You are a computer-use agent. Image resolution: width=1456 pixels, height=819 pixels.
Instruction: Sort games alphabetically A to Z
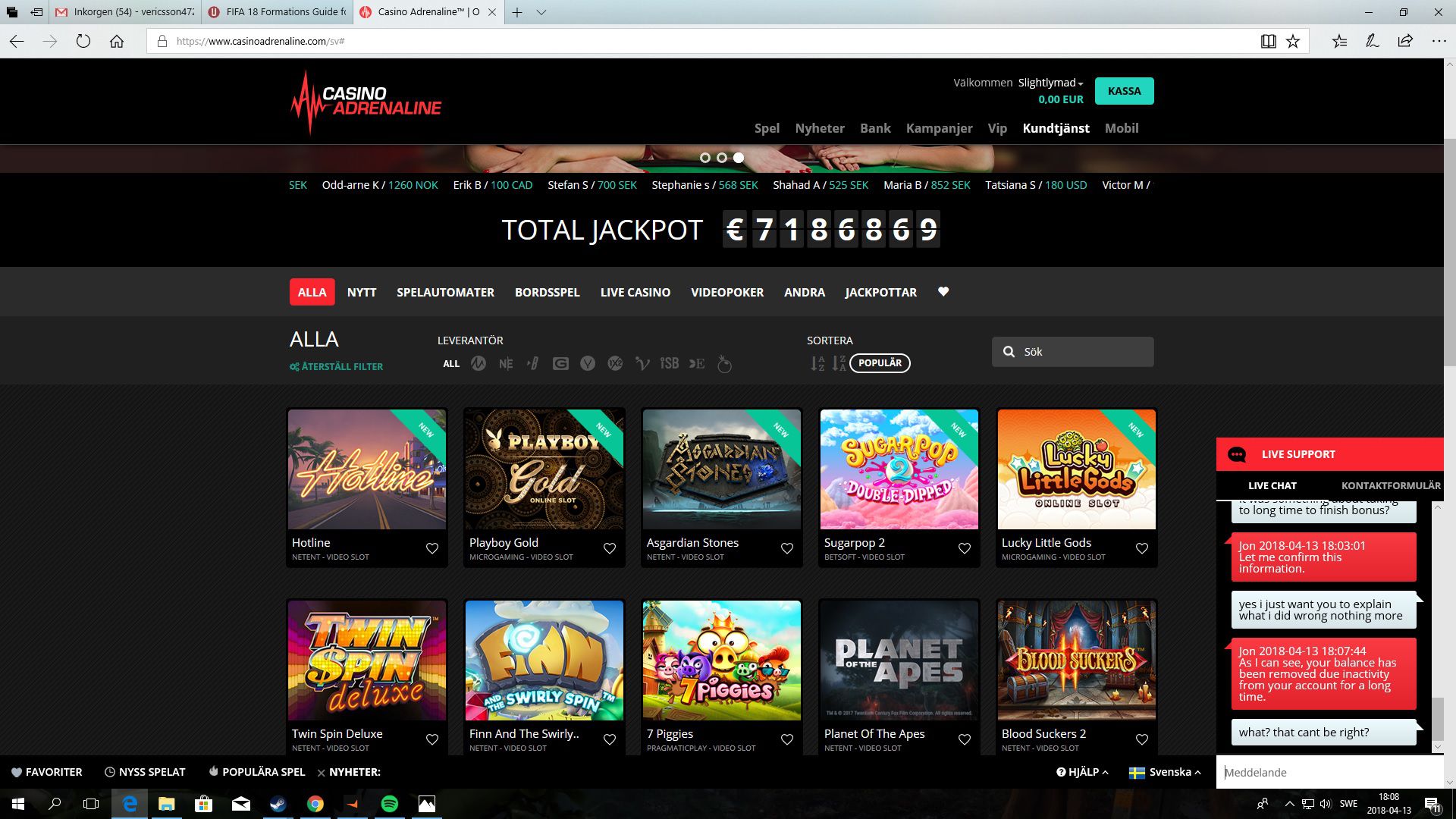click(x=817, y=363)
